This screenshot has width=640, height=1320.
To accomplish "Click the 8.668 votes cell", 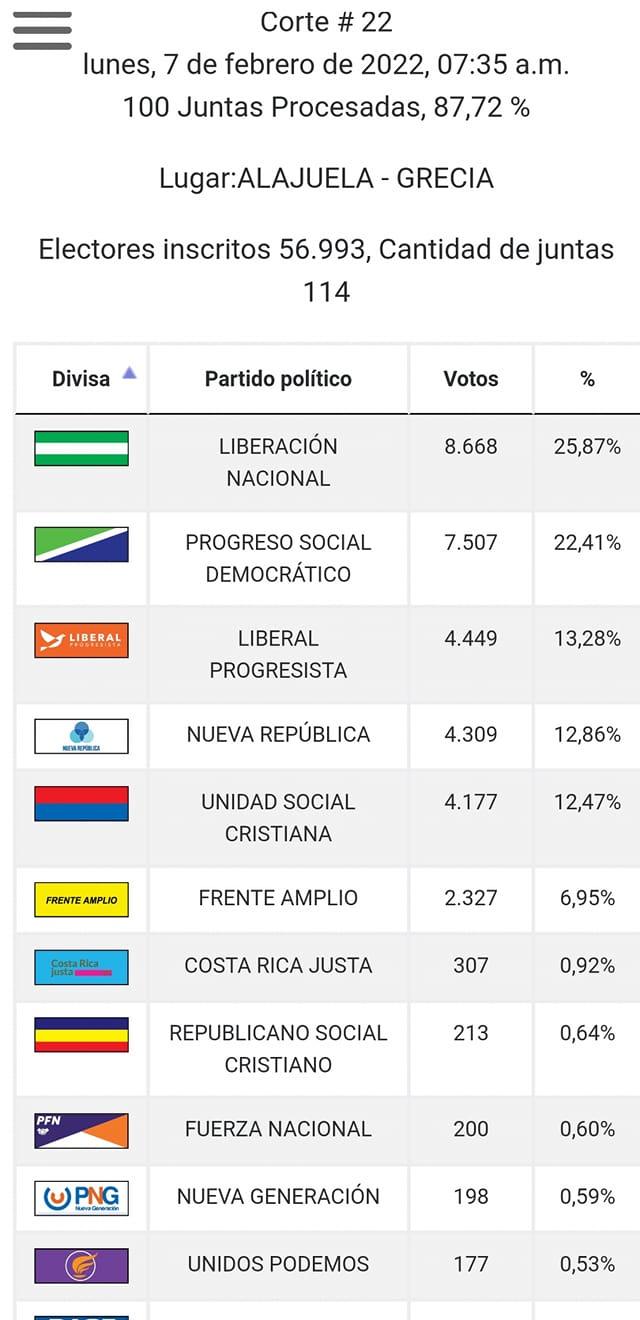I will (470, 447).
